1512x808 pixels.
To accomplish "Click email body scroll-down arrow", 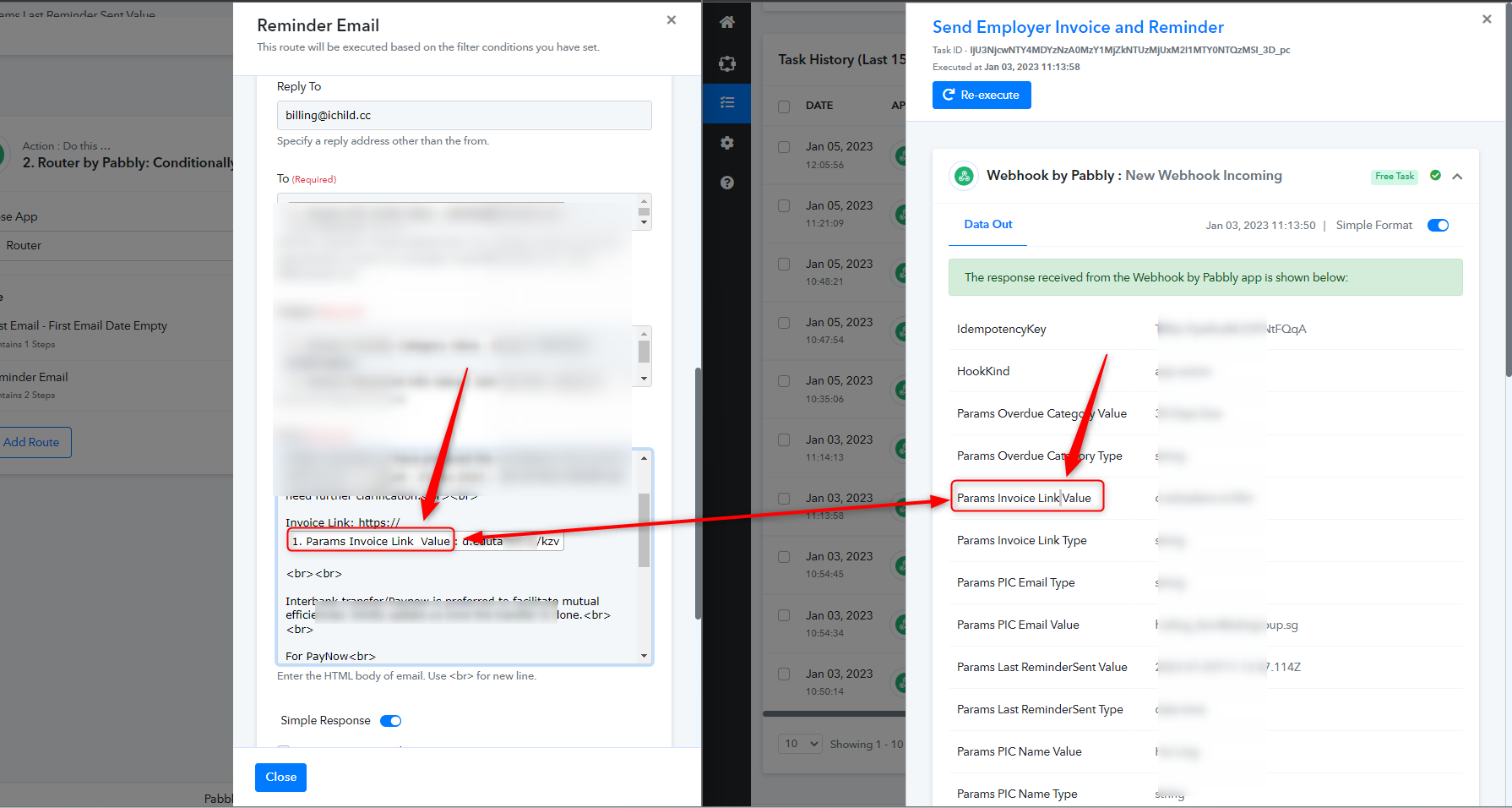I will point(644,656).
